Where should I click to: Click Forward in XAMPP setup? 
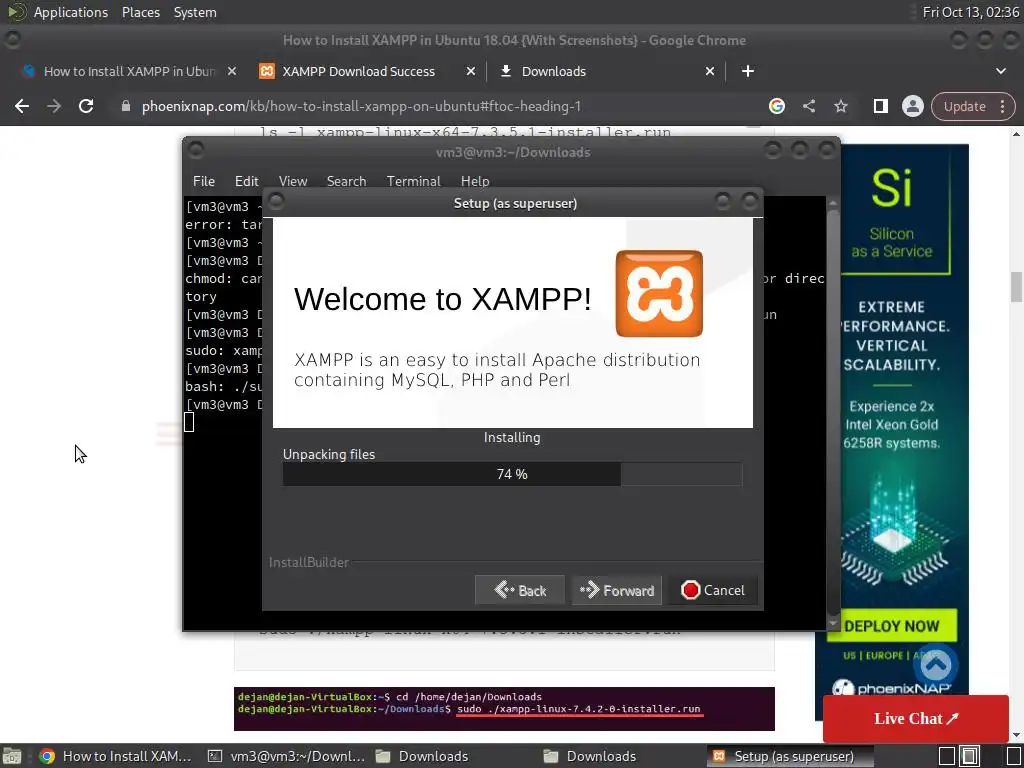click(616, 590)
